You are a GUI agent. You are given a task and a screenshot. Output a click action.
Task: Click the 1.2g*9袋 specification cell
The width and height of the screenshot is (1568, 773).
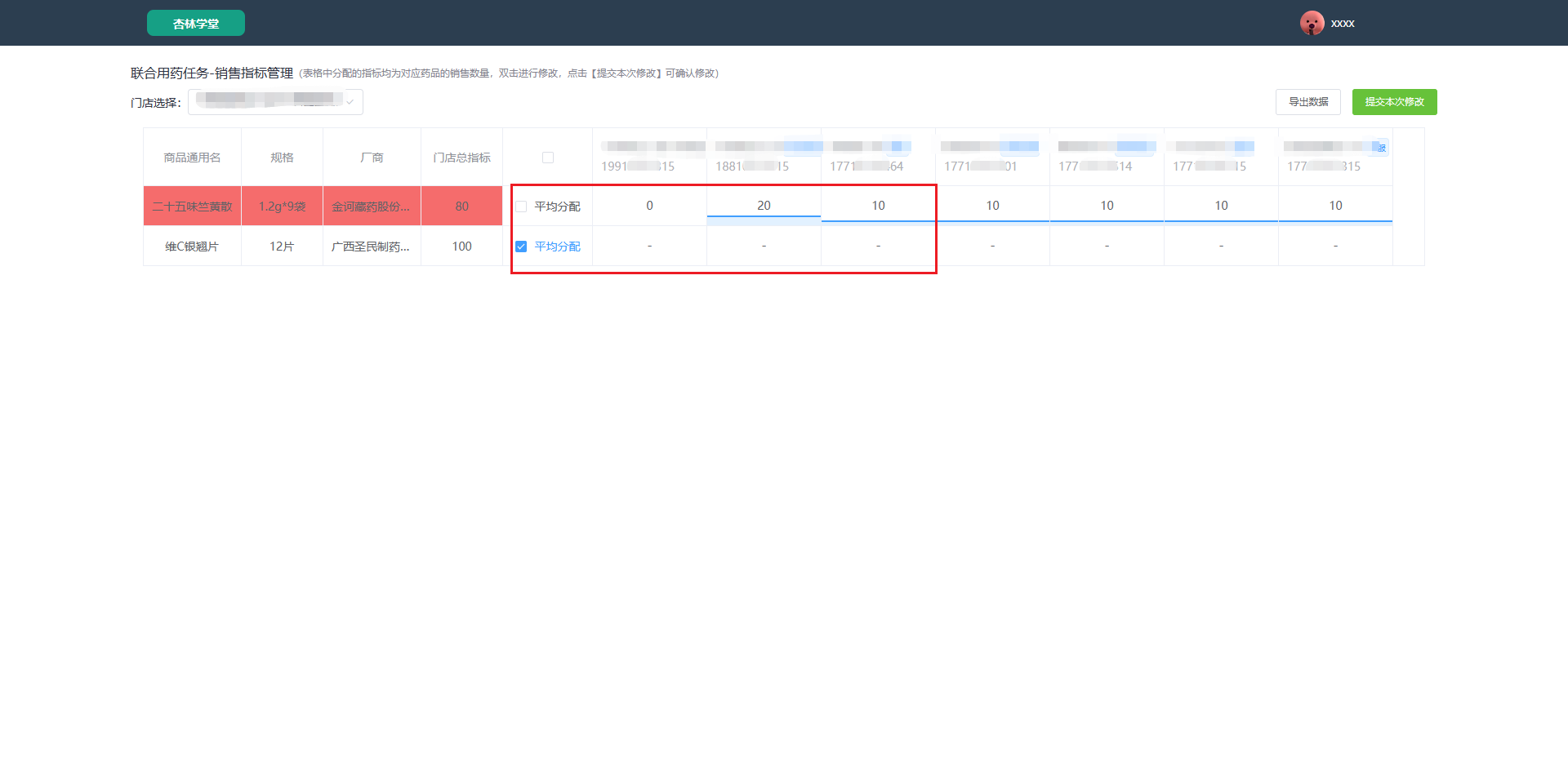282,207
